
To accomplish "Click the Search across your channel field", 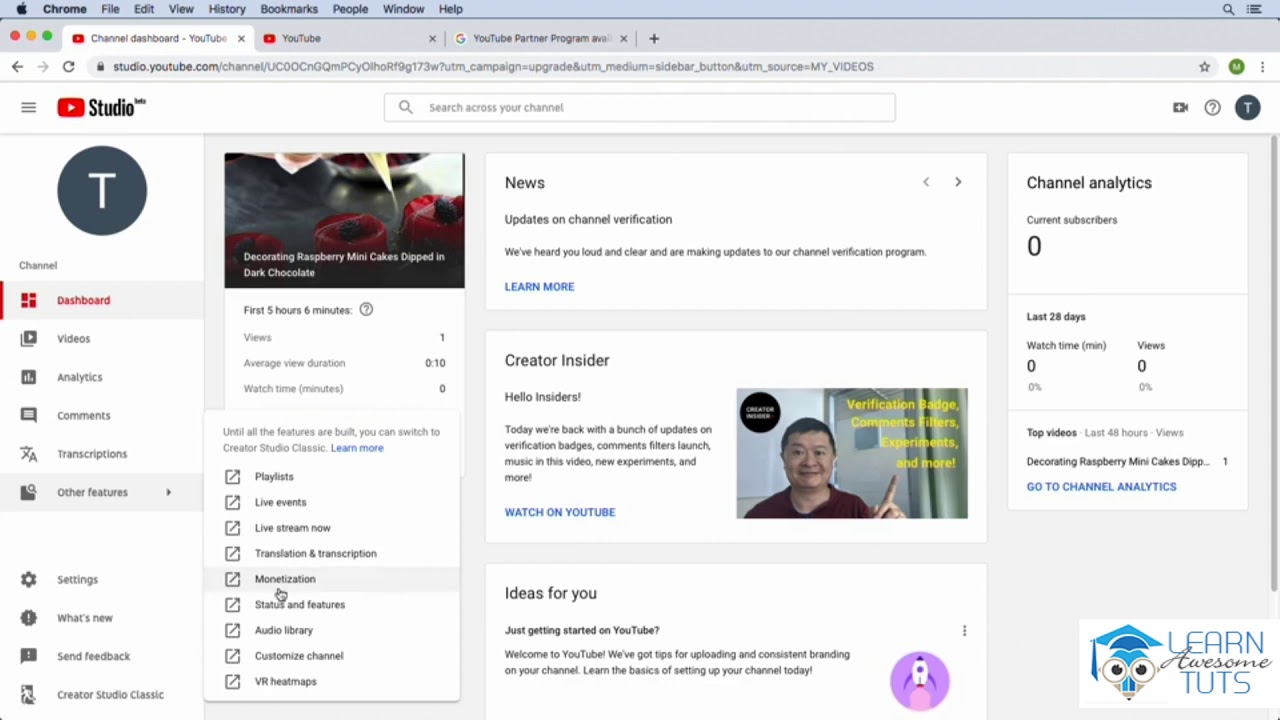I will coord(640,107).
